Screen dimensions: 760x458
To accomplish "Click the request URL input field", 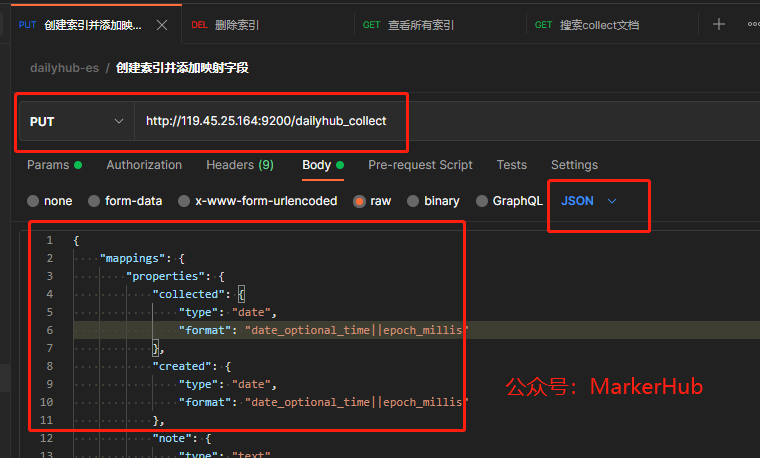I will [x=446, y=121].
